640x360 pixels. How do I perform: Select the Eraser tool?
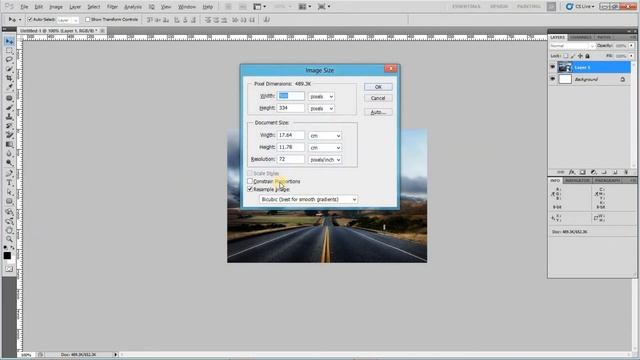pyautogui.click(x=9, y=135)
